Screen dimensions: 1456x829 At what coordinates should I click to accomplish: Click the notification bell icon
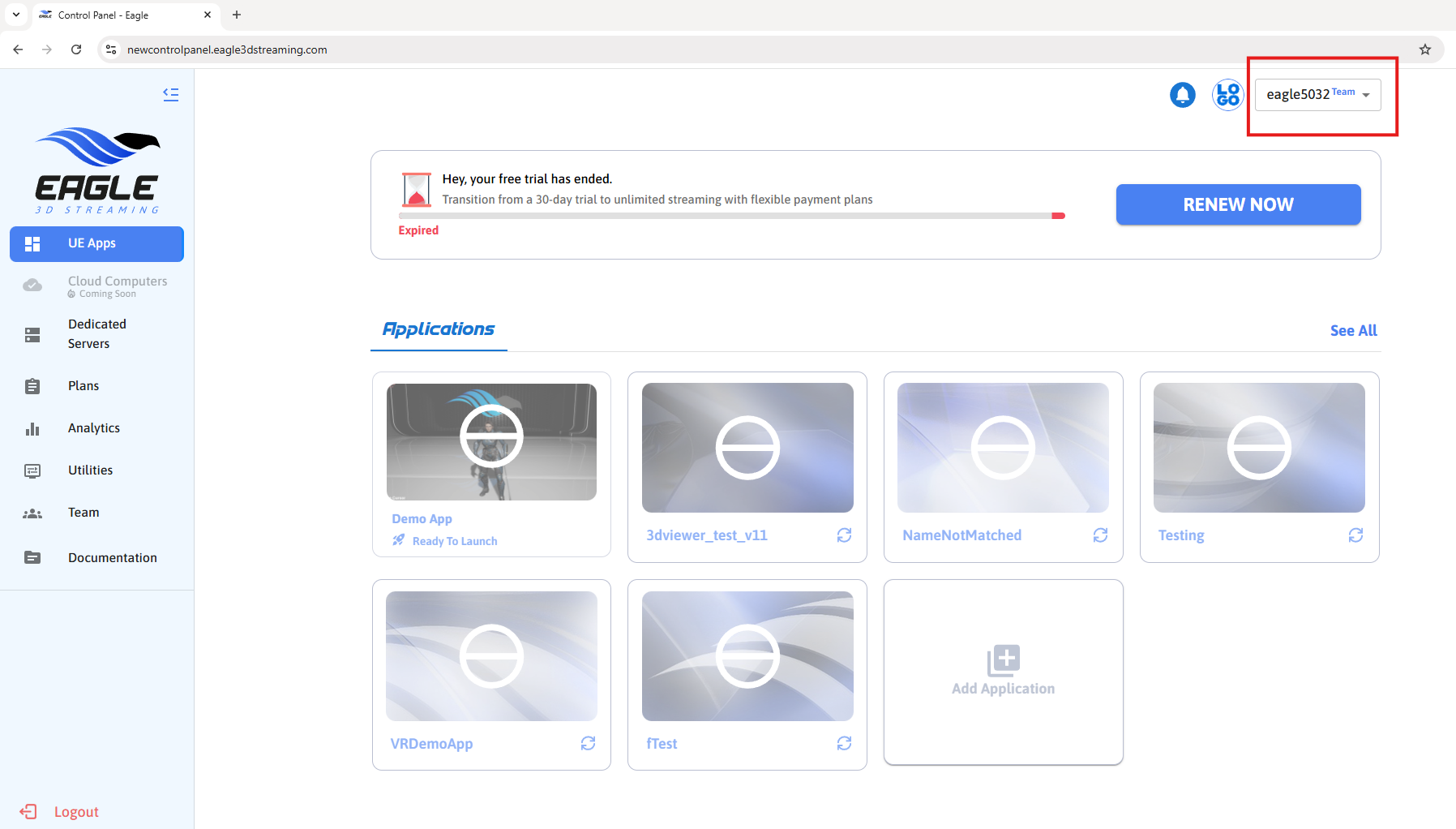click(1182, 95)
